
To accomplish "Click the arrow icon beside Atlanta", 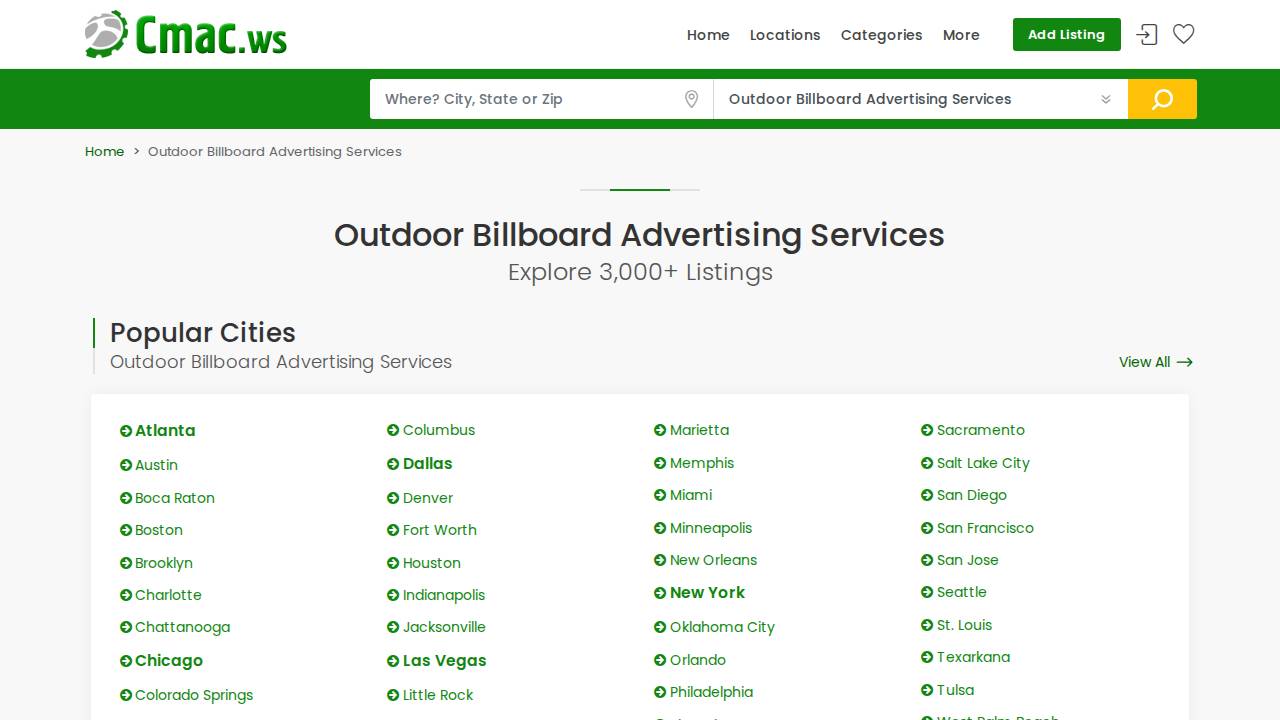I will [x=124, y=430].
